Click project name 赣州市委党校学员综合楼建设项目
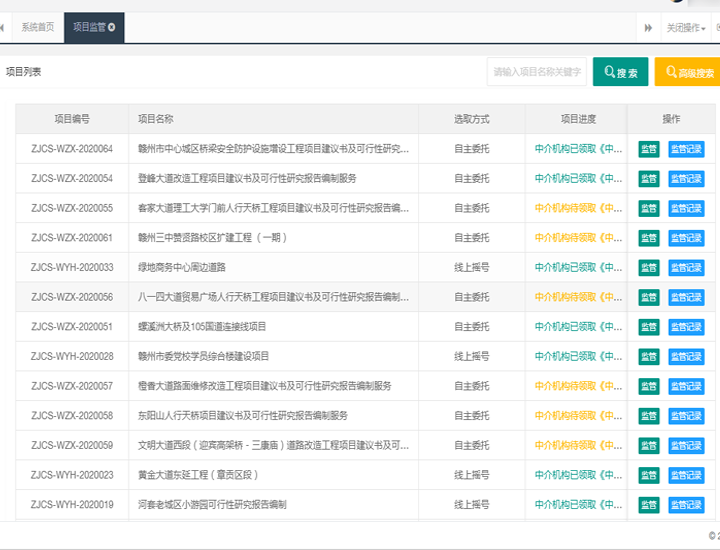This screenshot has width=720, height=550. (x=203, y=356)
